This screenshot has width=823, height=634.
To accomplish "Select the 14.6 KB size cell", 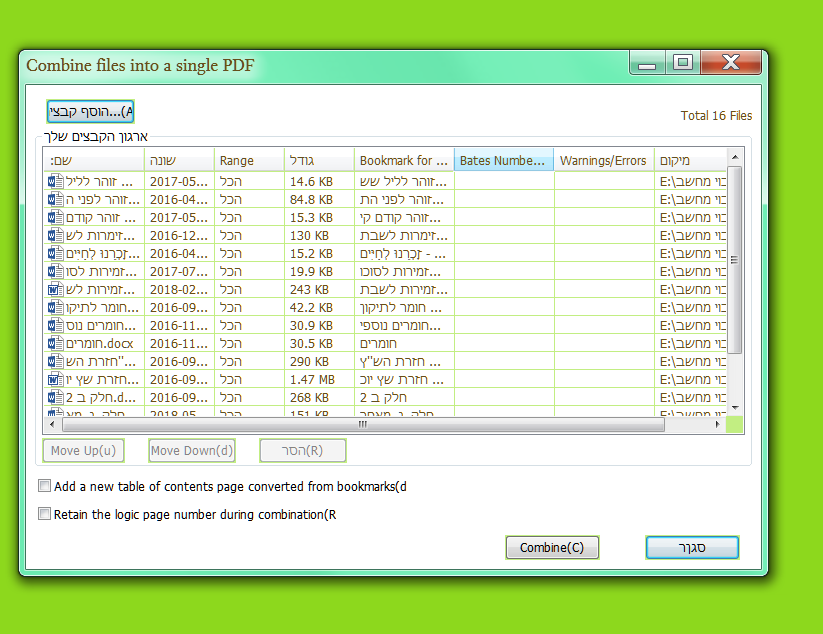I will [x=319, y=182].
